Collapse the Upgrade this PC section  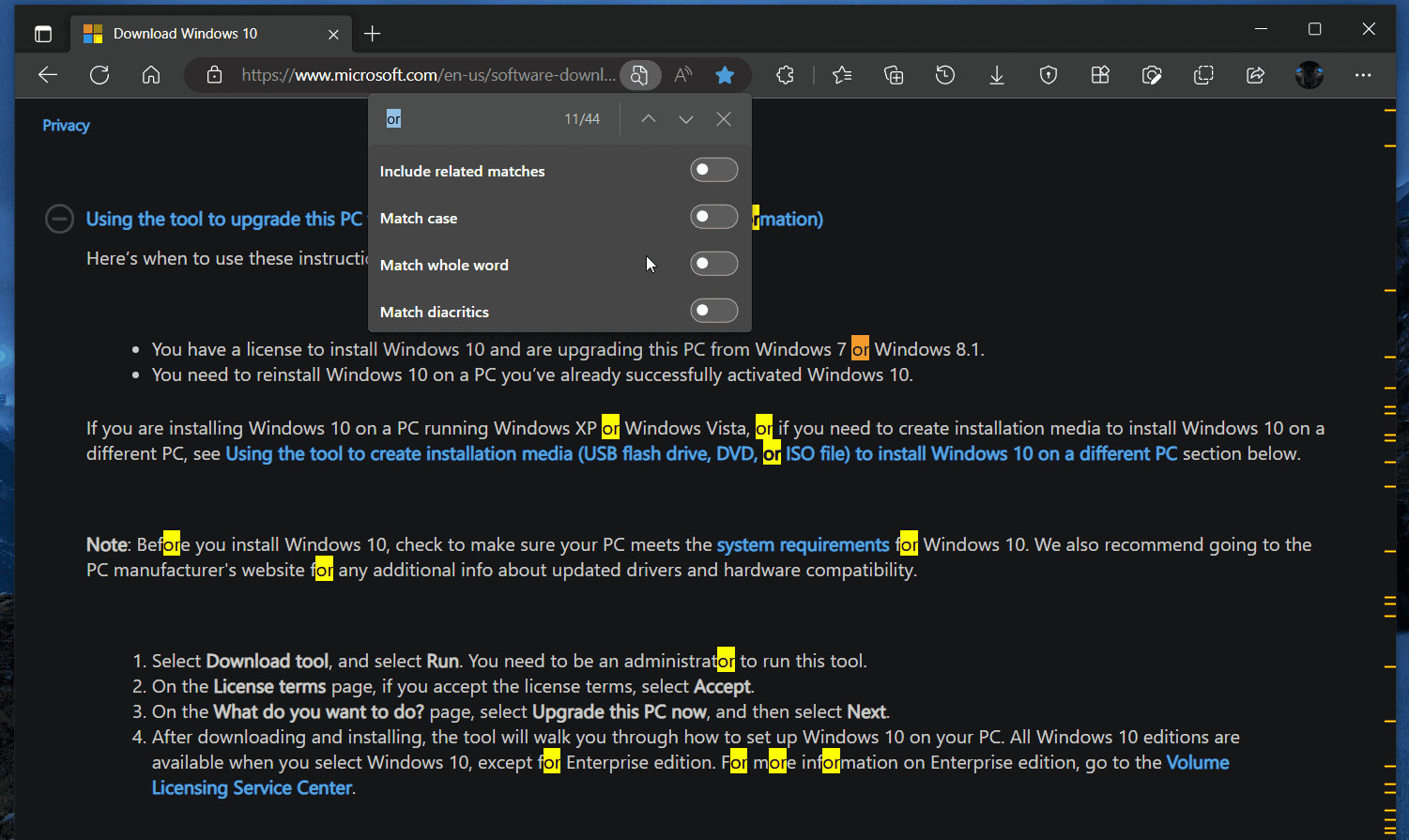click(x=59, y=219)
